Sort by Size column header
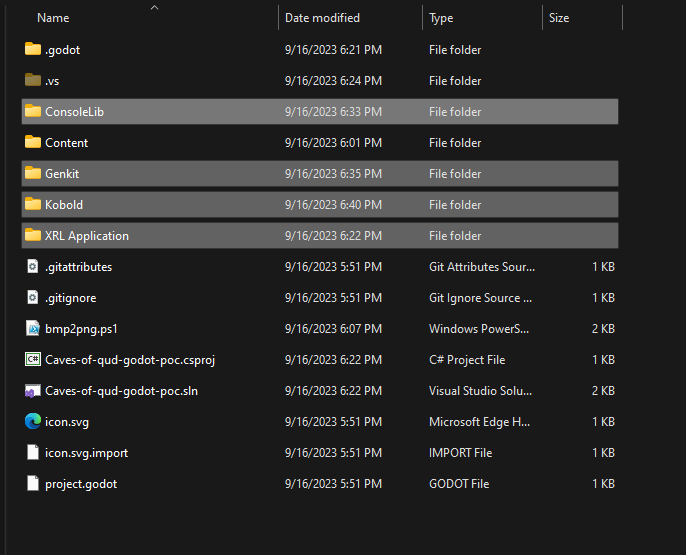 559,18
